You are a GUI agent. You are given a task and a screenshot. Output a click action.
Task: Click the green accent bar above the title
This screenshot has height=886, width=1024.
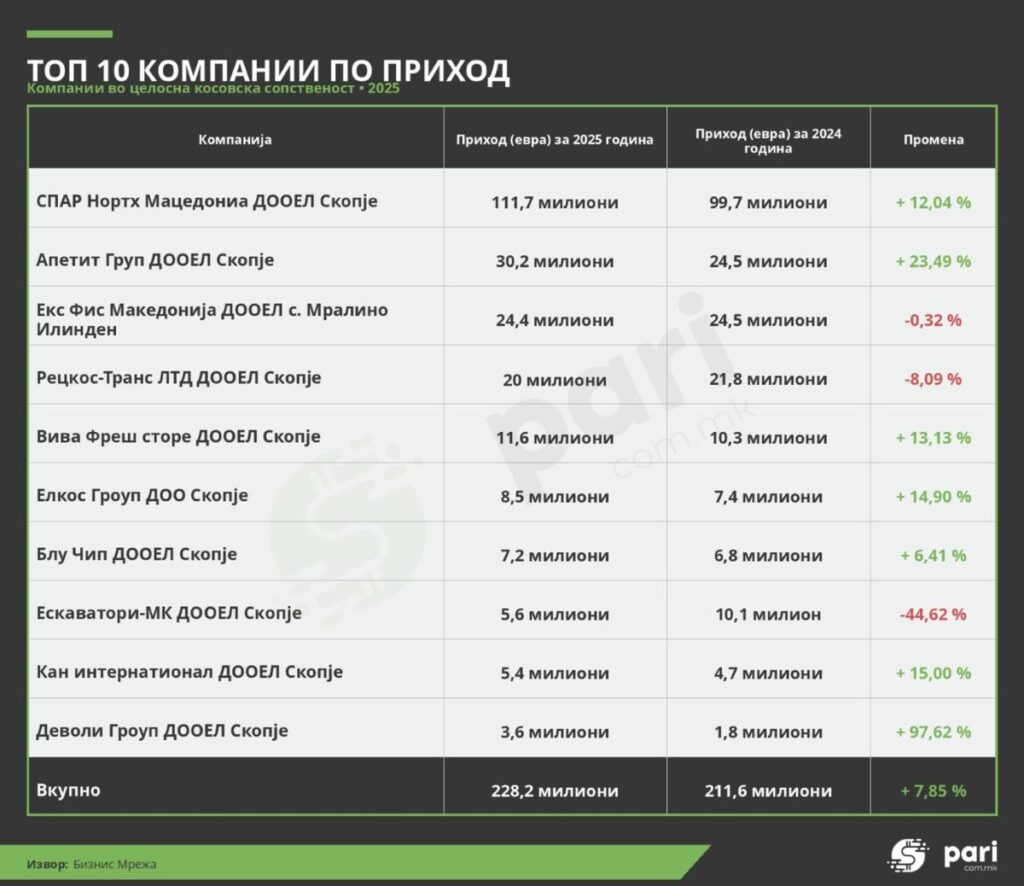coord(69,34)
